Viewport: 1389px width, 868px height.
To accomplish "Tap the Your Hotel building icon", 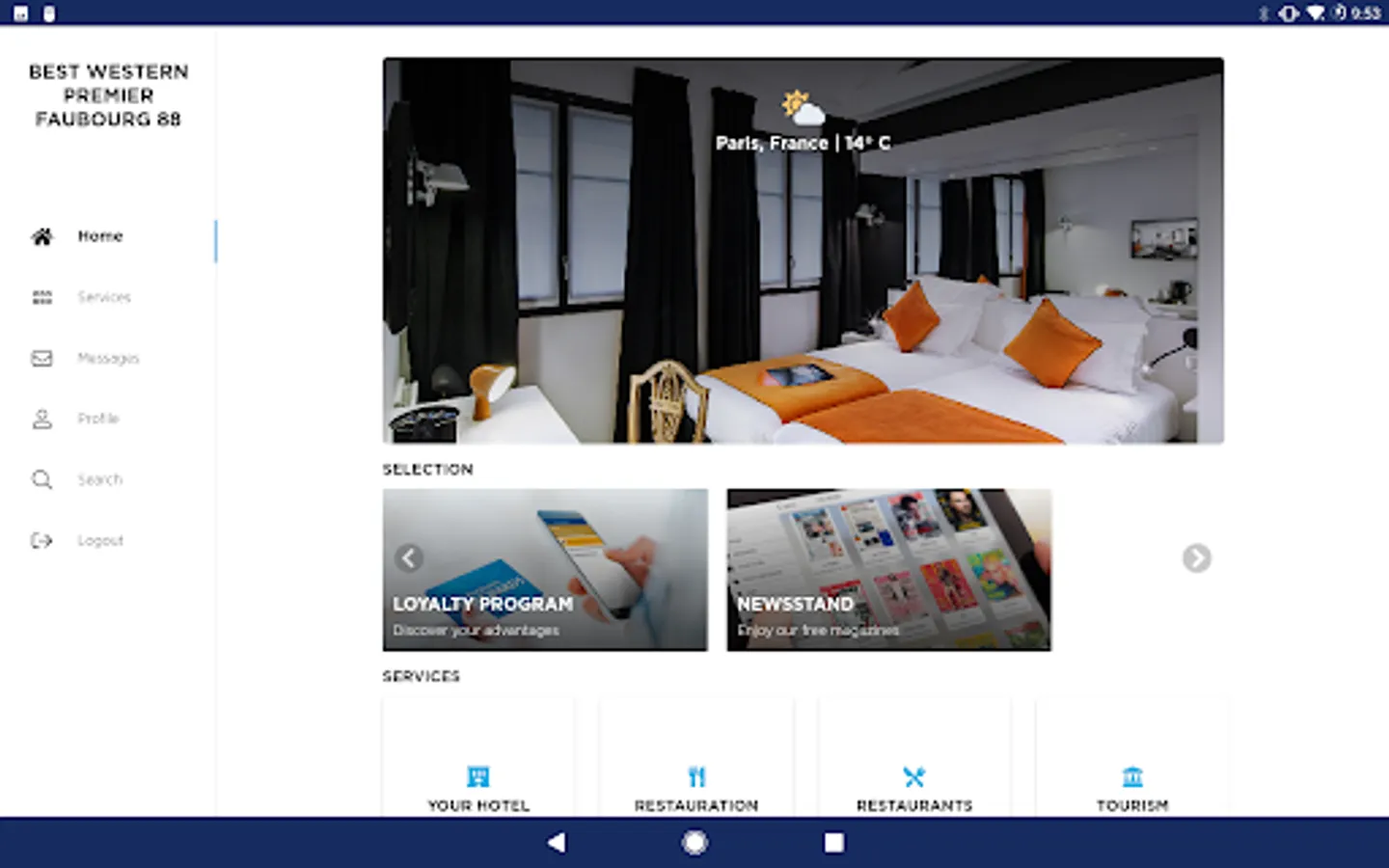I will (x=478, y=776).
